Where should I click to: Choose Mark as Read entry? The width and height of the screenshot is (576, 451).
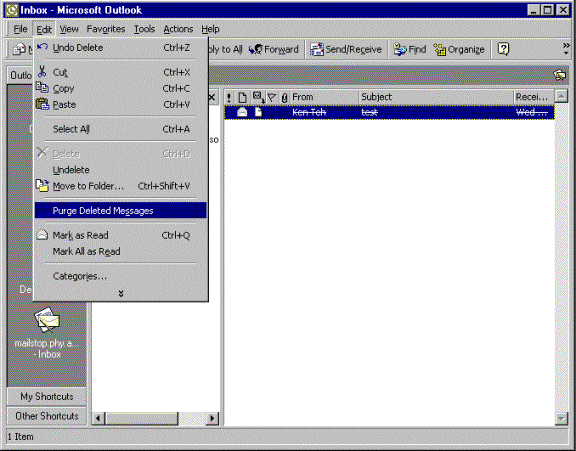coord(120,235)
